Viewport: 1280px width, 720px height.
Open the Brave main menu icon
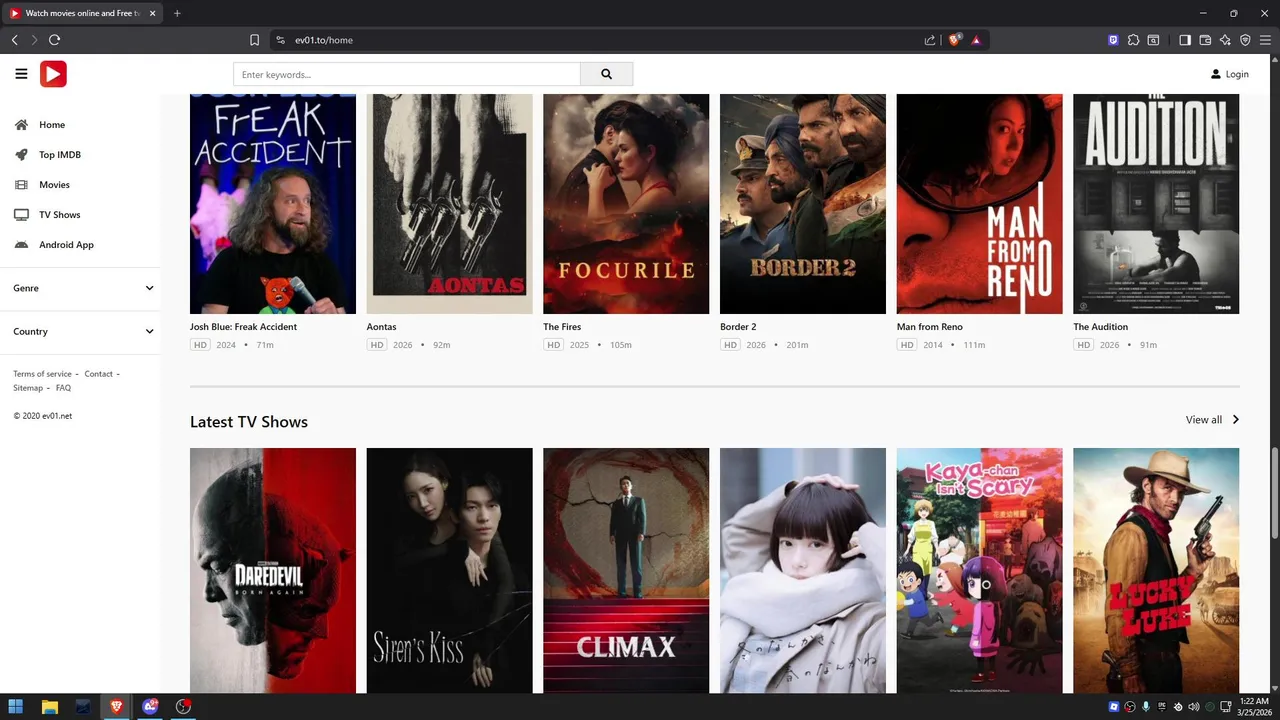[1265, 40]
